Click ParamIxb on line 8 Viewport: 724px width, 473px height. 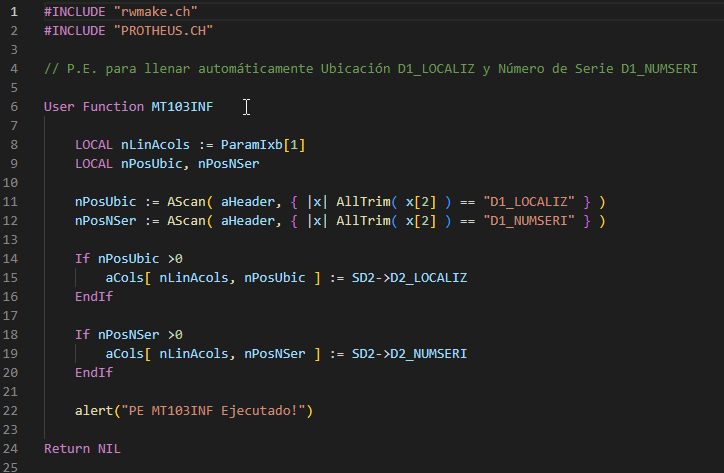tap(252, 145)
